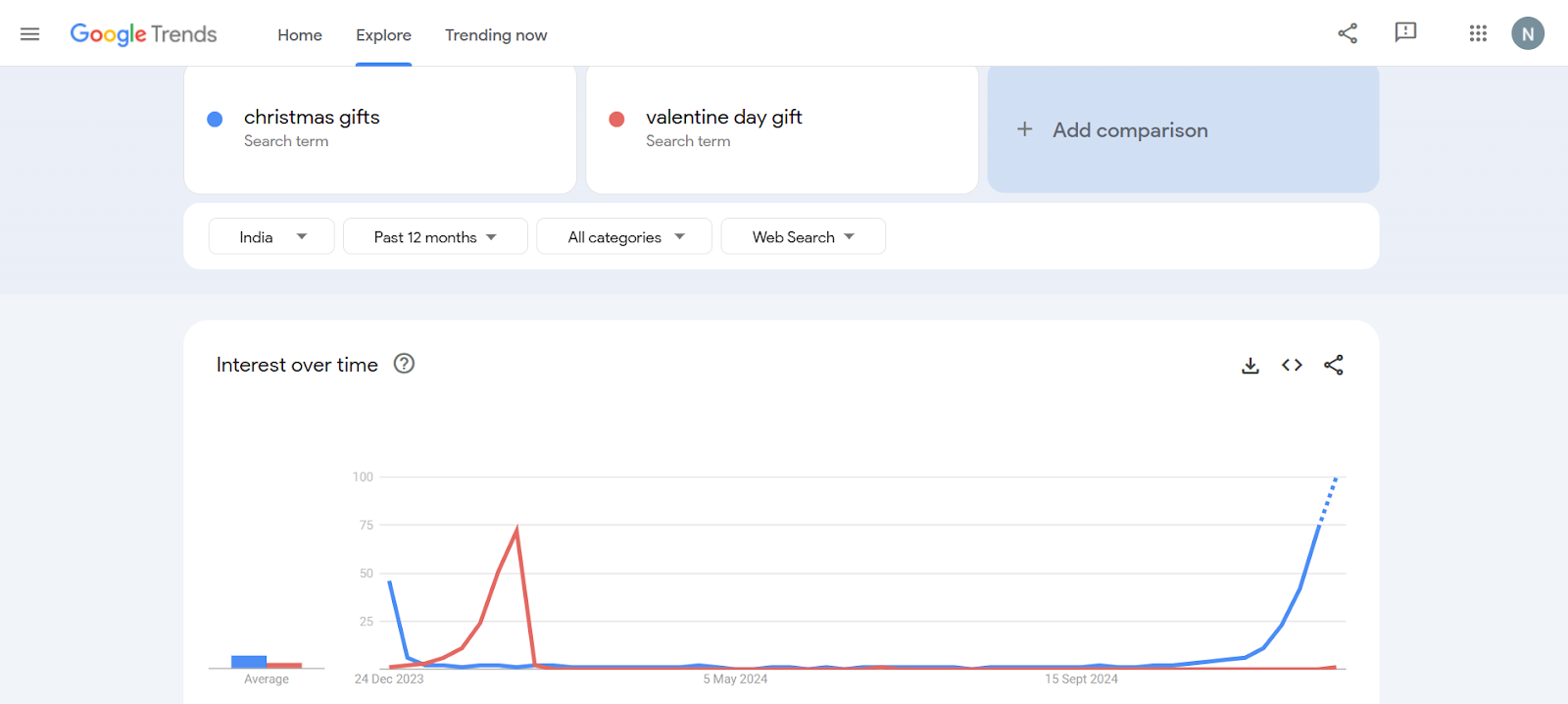This screenshot has width=1568, height=704.
Task: Download interest over time CSV
Action: pyautogui.click(x=1250, y=366)
